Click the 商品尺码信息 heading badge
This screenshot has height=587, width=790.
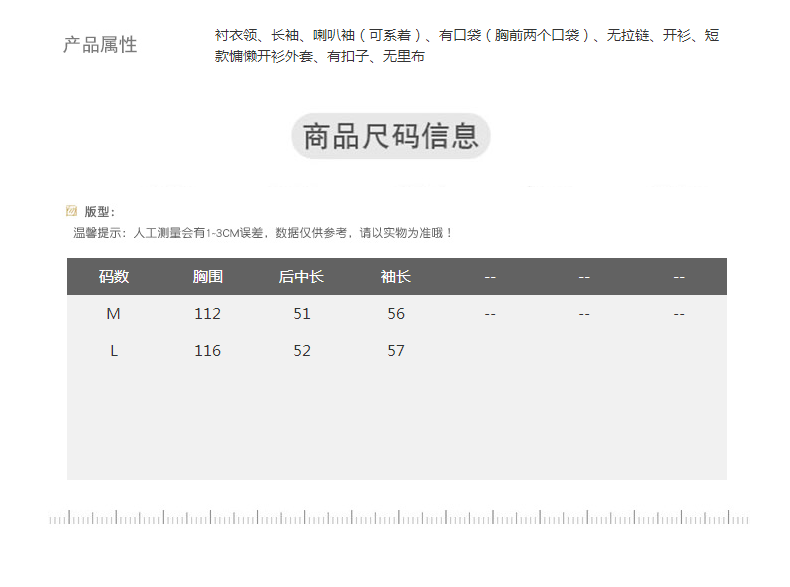click(390, 136)
